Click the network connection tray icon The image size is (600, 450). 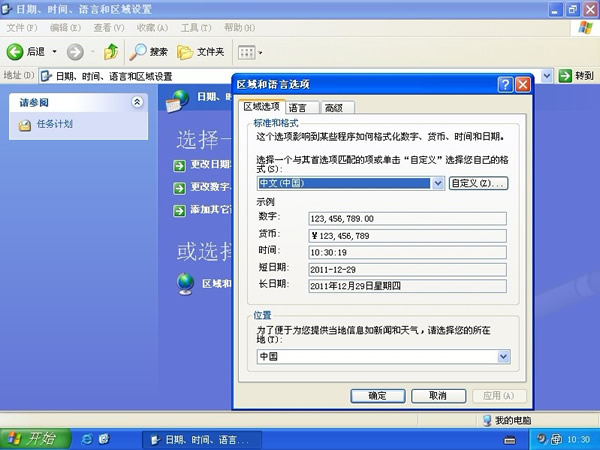point(556,439)
